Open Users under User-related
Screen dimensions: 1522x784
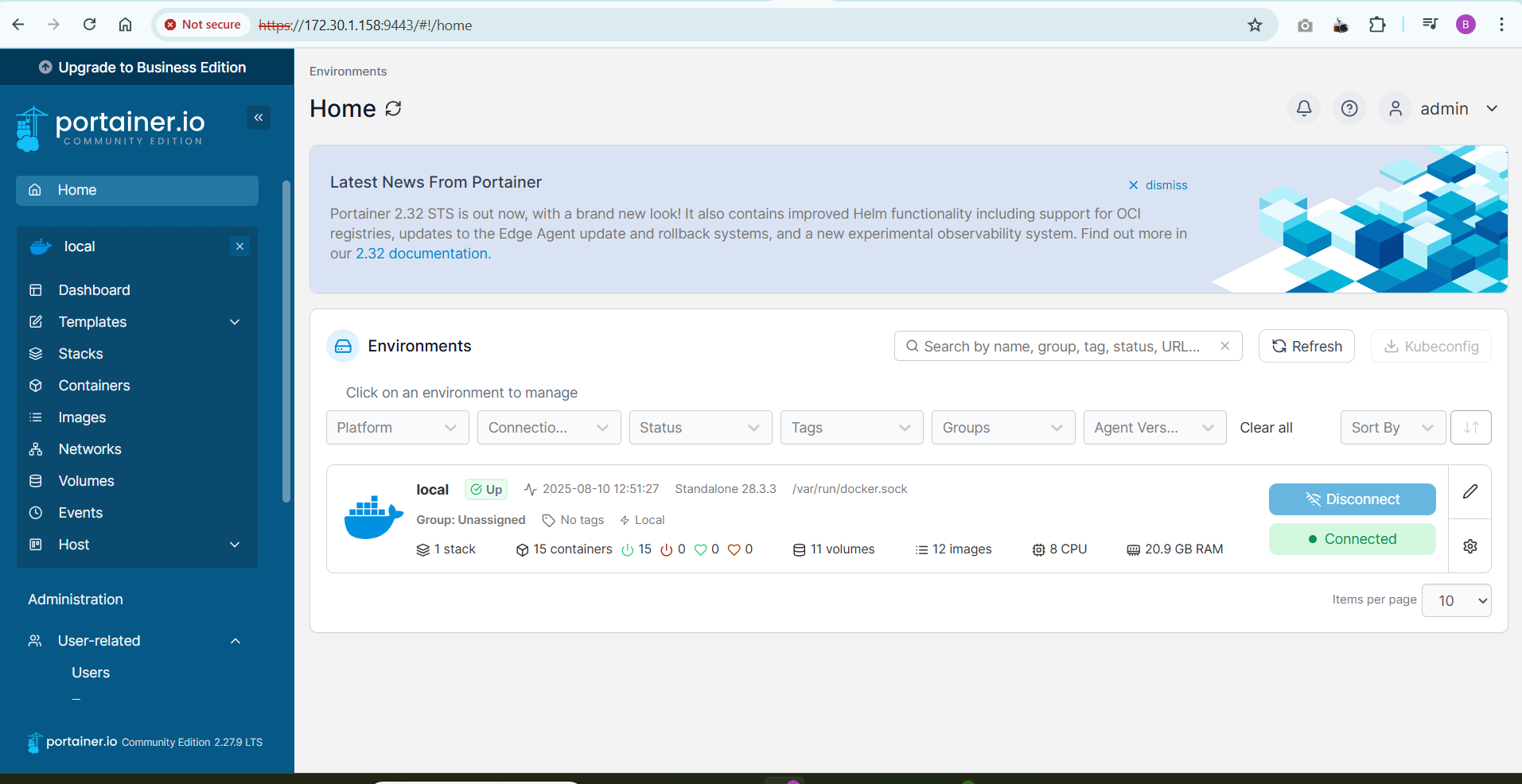[x=91, y=673]
